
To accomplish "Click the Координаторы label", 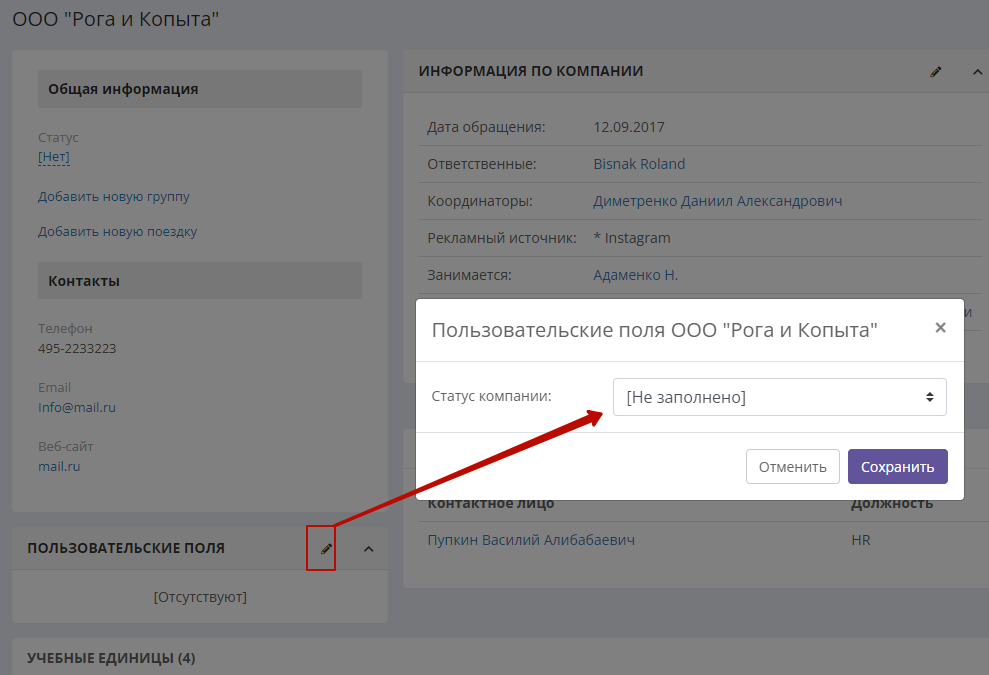I will coord(480,201).
